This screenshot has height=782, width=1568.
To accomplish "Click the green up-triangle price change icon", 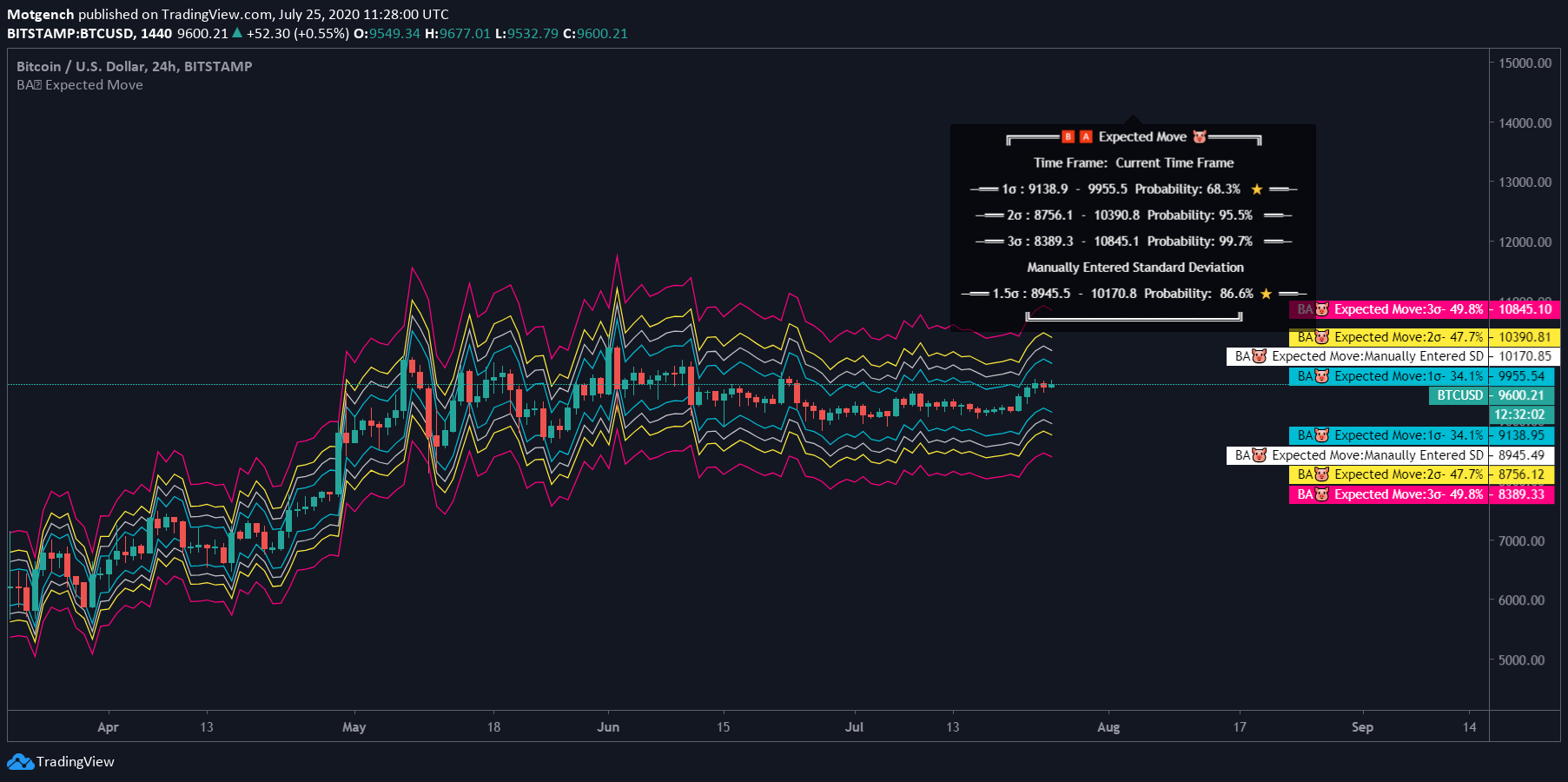I will [237, 33].
